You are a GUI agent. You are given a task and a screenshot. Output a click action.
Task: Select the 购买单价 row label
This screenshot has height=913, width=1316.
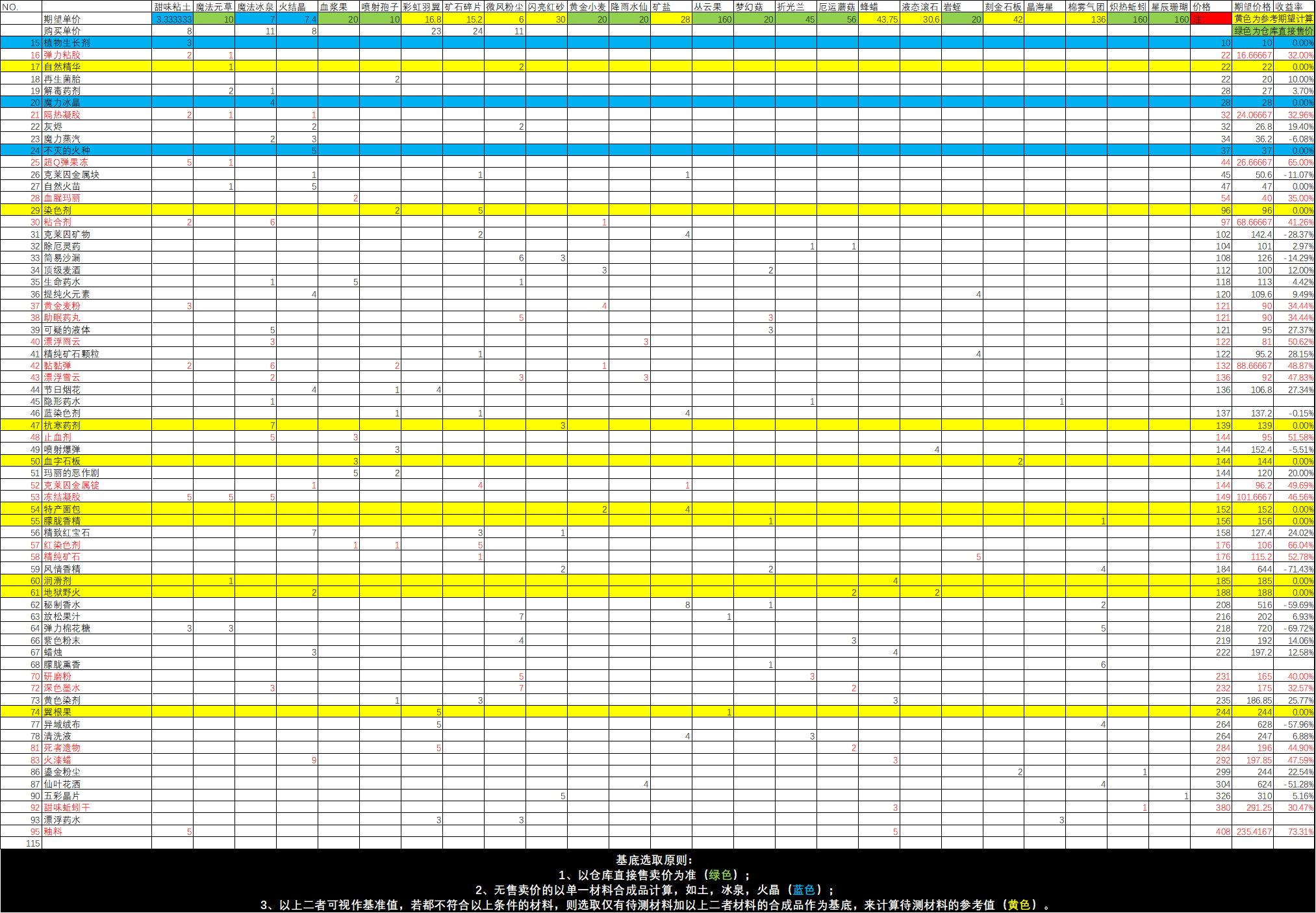point(62,31)
